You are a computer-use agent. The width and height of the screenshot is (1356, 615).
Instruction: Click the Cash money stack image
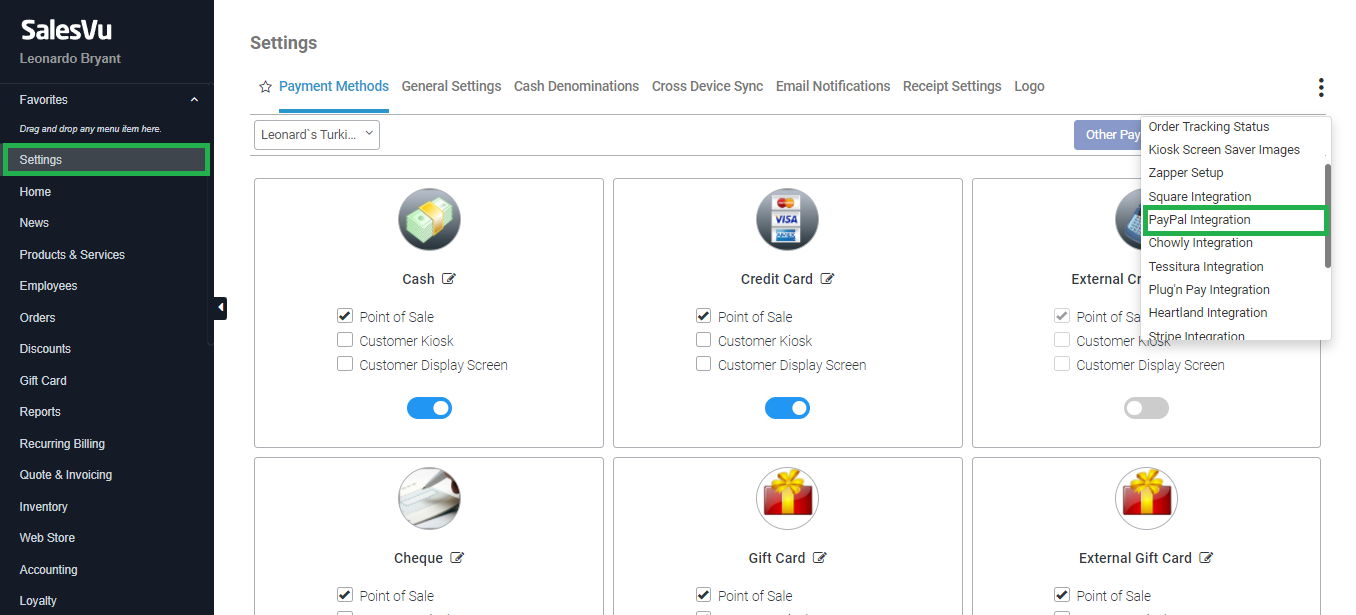(x=429, y=219)
